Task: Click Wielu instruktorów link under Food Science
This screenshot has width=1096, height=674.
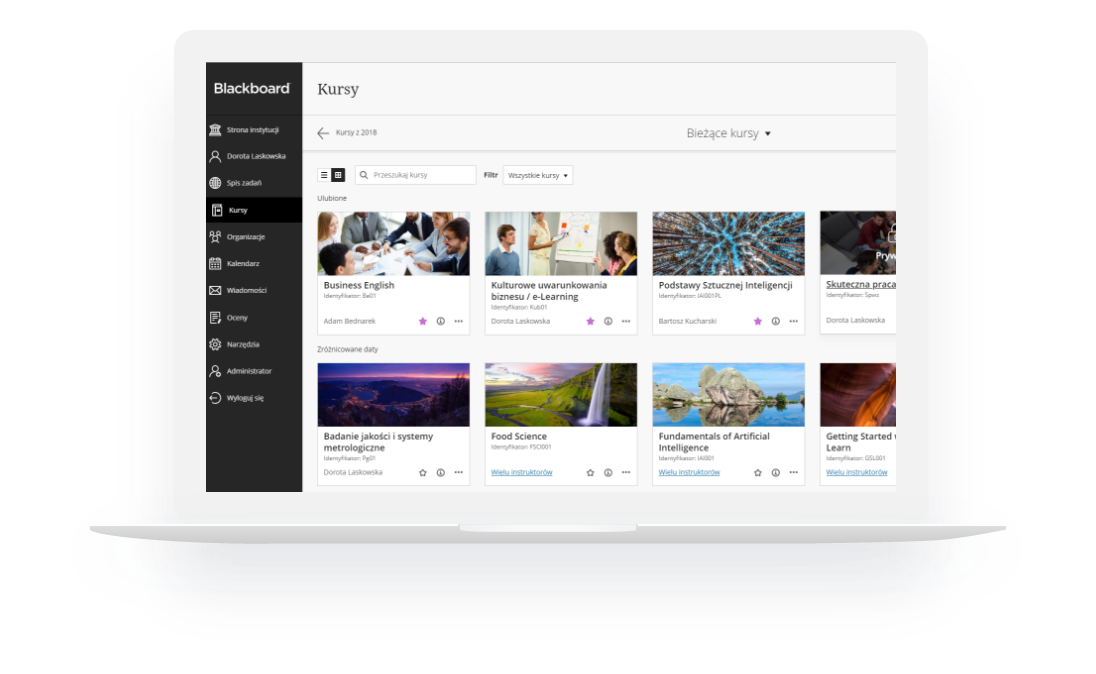Action: point(521,472)
